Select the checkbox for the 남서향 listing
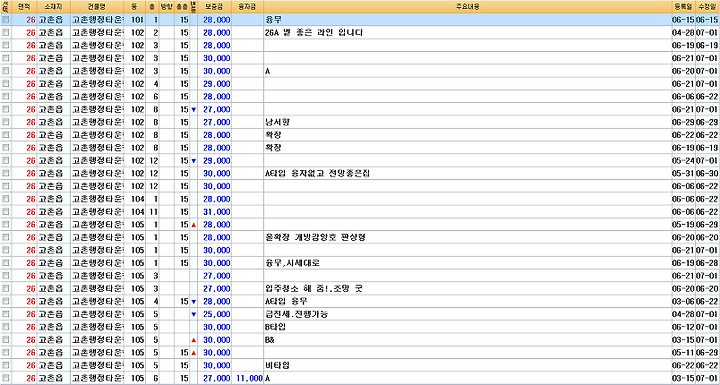 [6, 122]
